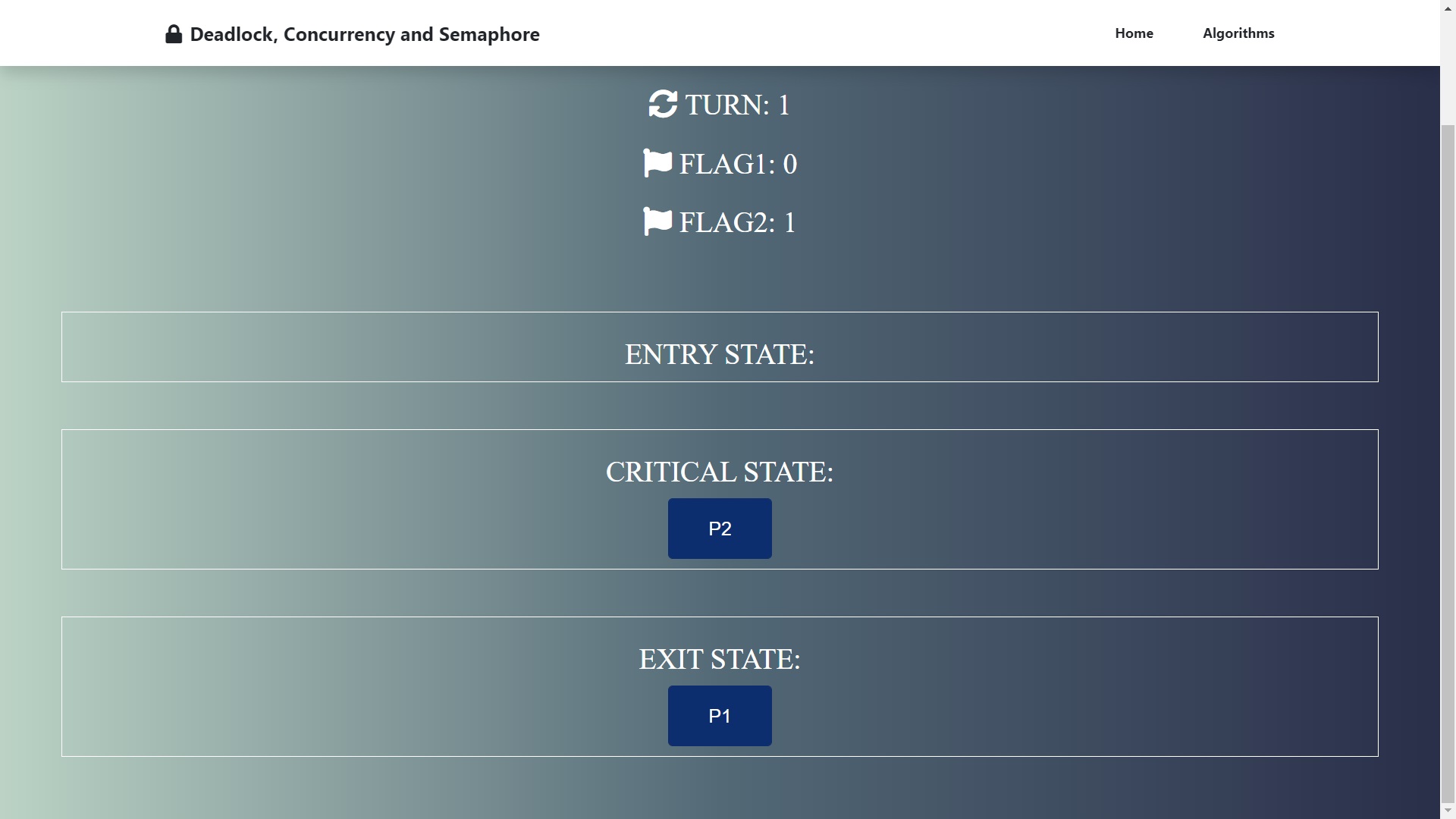Click the FLAG2: 1 value text

click(x=738, y=222)
